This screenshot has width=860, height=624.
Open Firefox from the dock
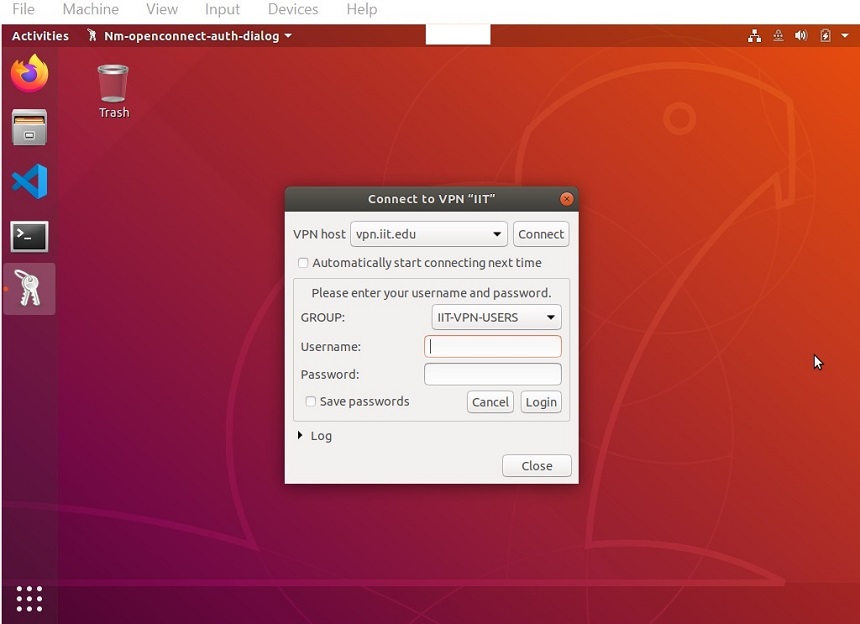point(30,73)
